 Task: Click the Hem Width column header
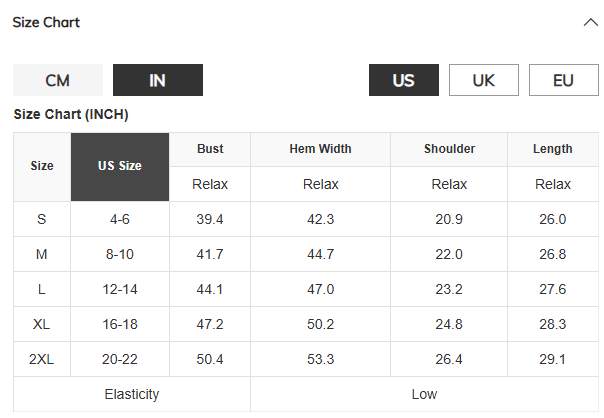pos(320,149)
